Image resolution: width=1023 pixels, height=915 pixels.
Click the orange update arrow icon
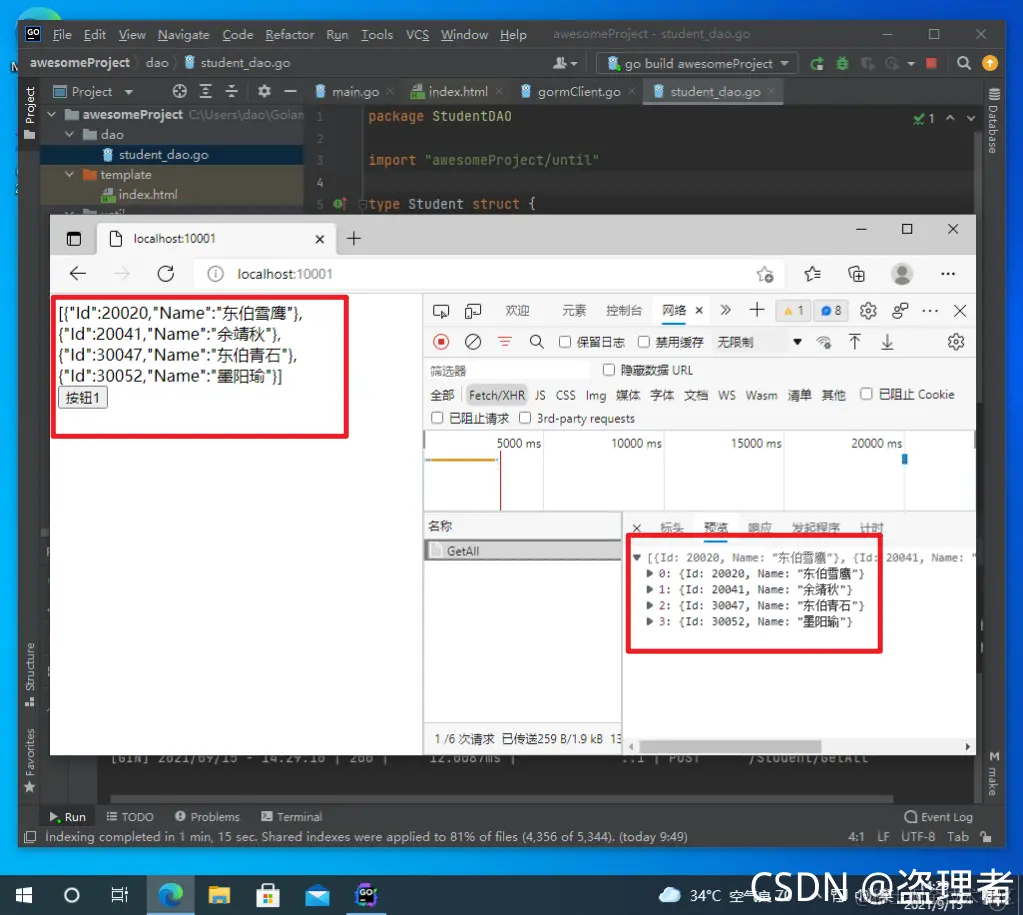point(990,63)
